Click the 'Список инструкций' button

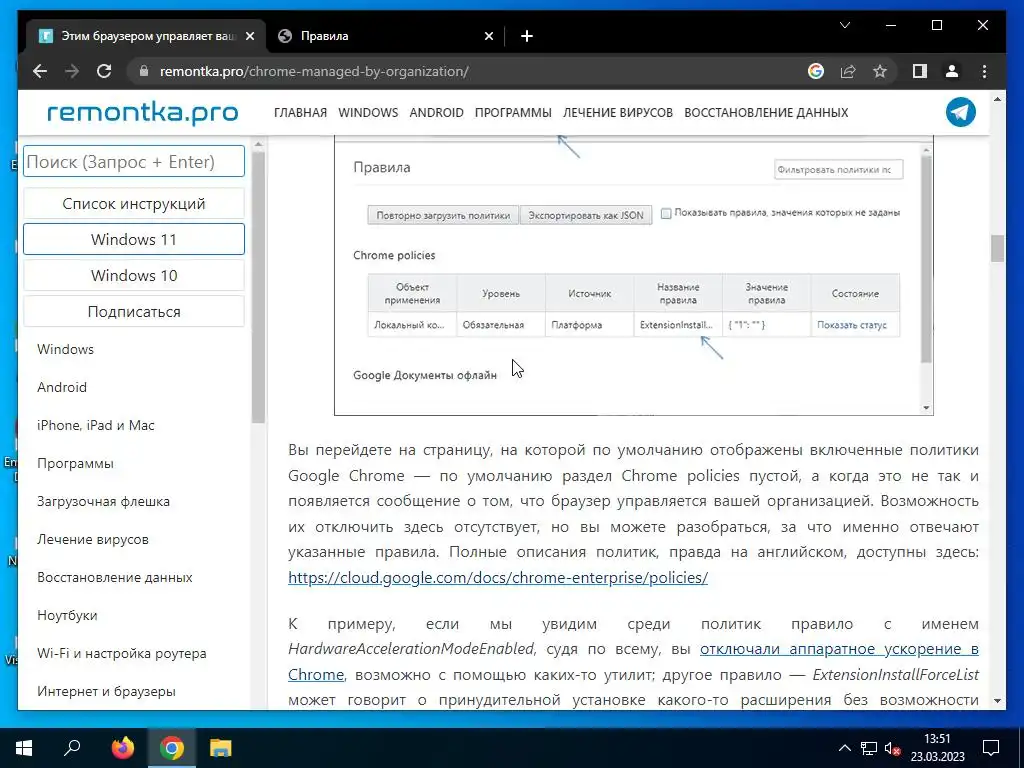134,204
